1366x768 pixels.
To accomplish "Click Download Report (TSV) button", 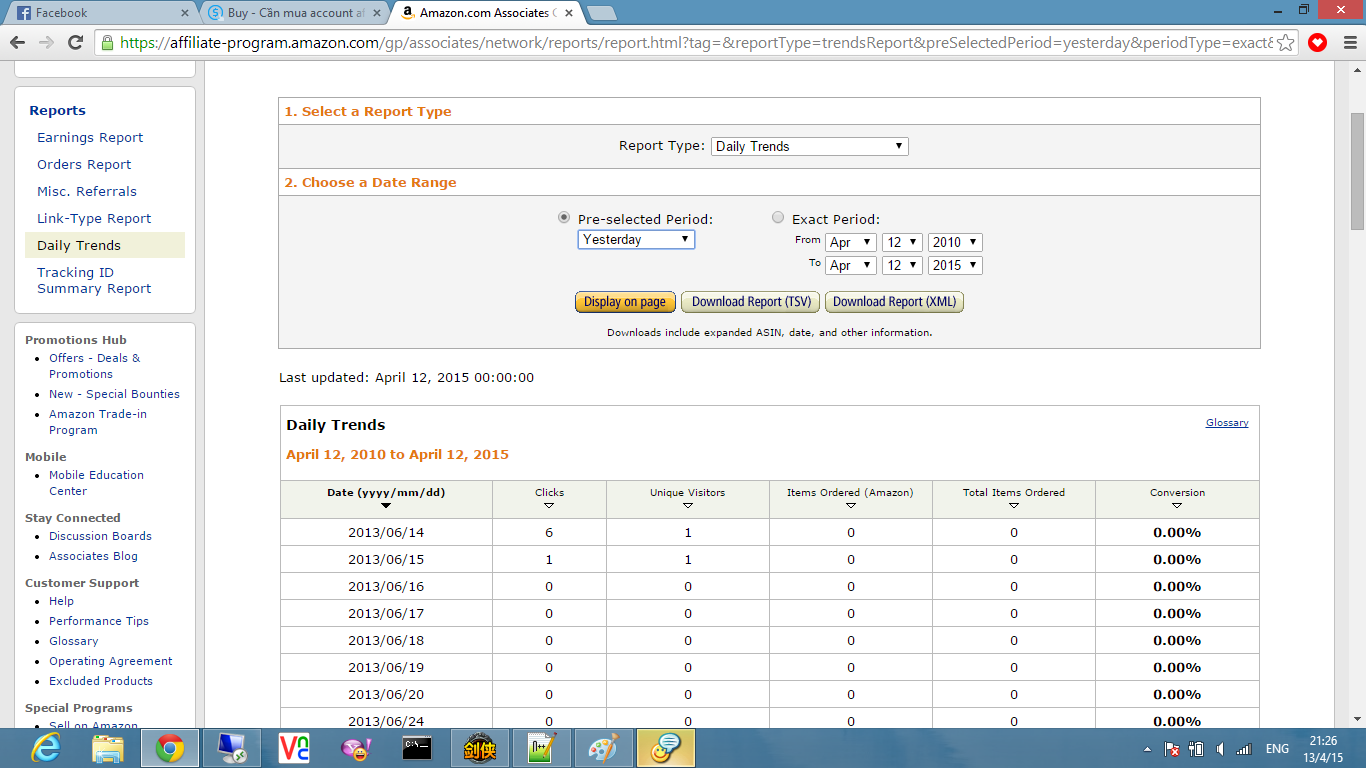I will tap(750, 302).
